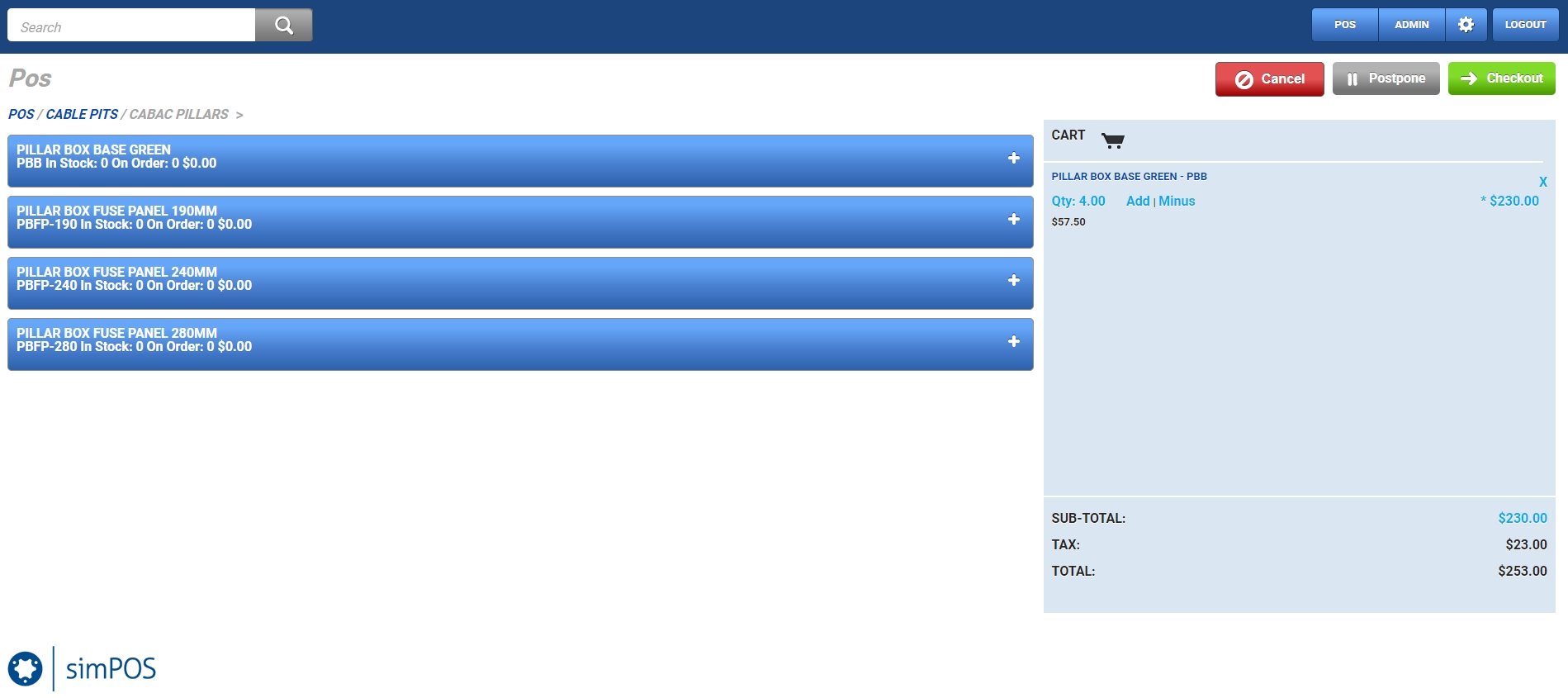Screen dimensions: 1568x698
Task: Go to POS breadcrumb link
Action: click(x=21, y=114)
